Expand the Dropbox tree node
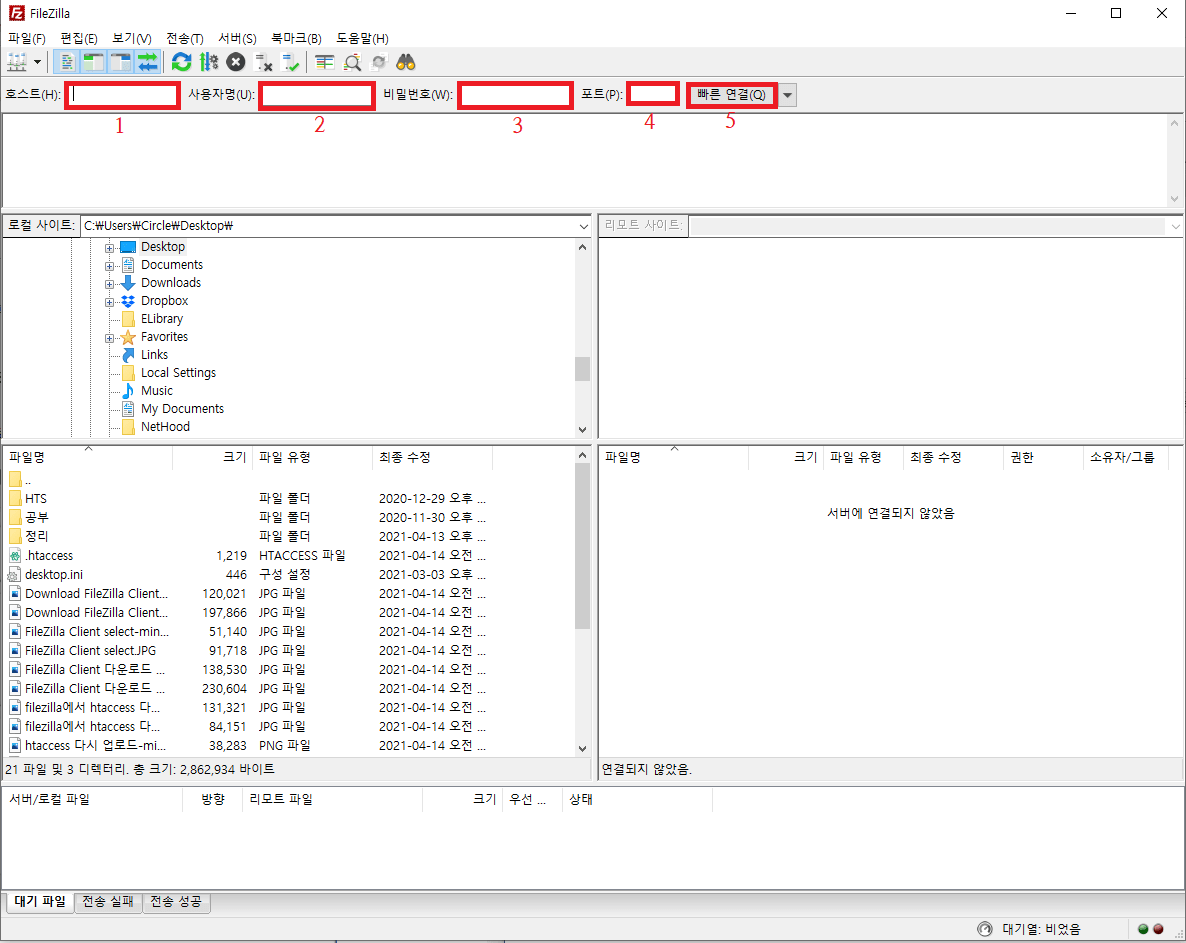 (x=110, y=302)
